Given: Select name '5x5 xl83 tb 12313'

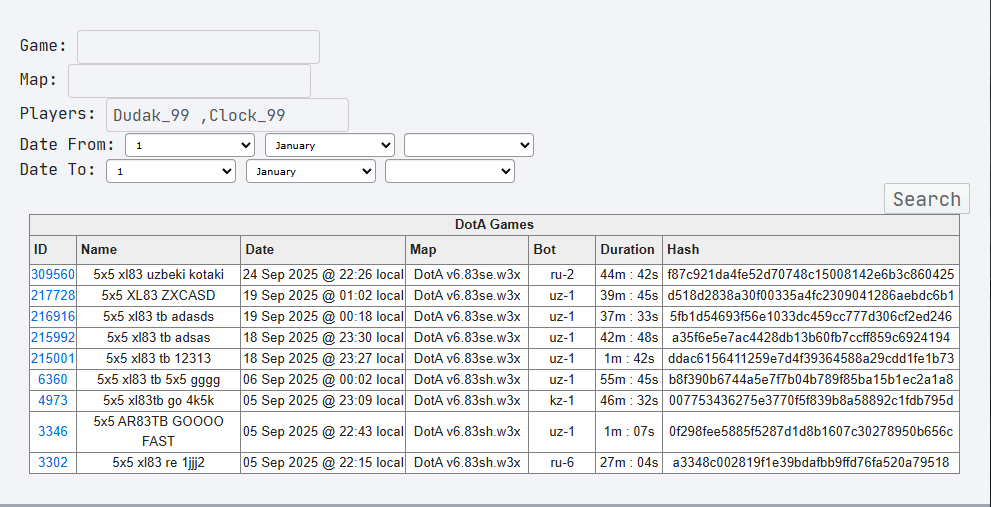Looking at the screenshot, I should coord(159,358).
